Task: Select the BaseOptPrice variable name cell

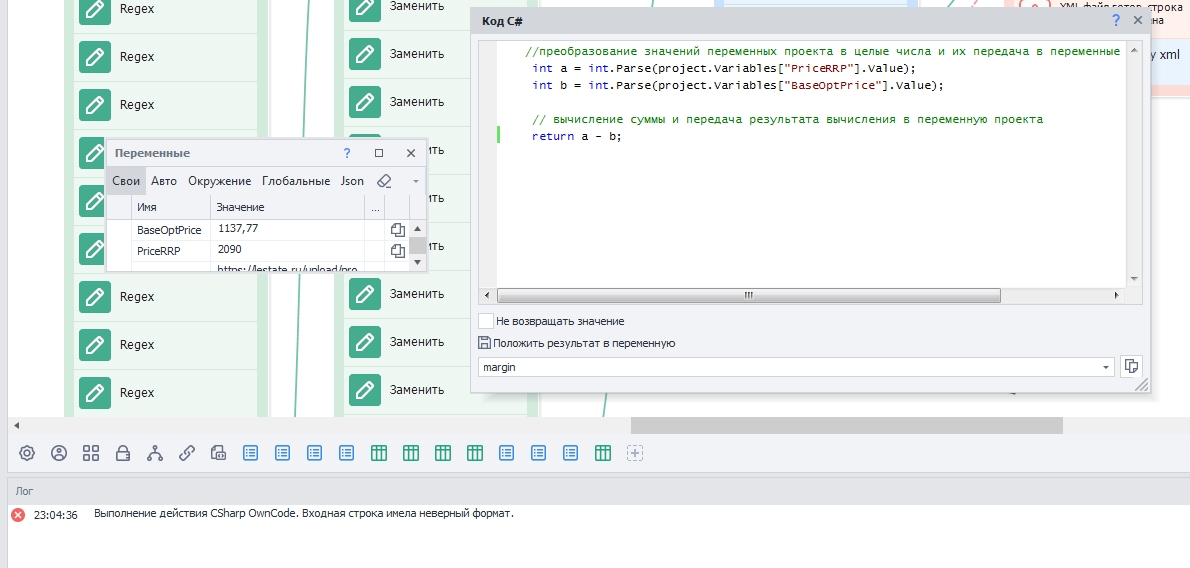Action: click(170, 230)
